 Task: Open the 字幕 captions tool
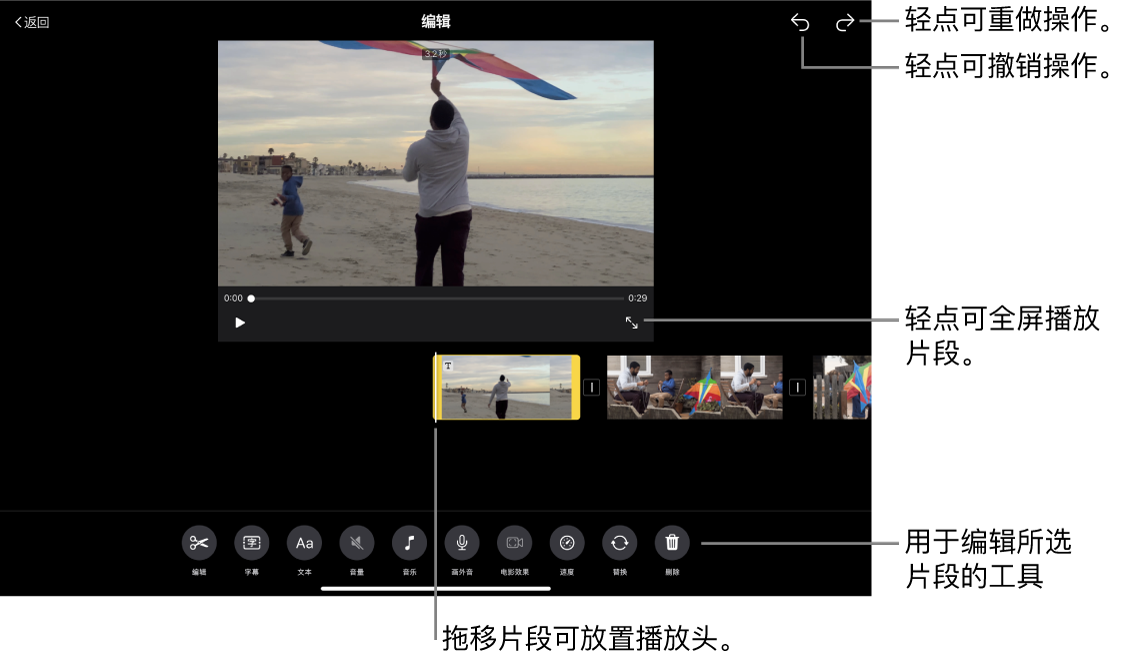(252, 543)
